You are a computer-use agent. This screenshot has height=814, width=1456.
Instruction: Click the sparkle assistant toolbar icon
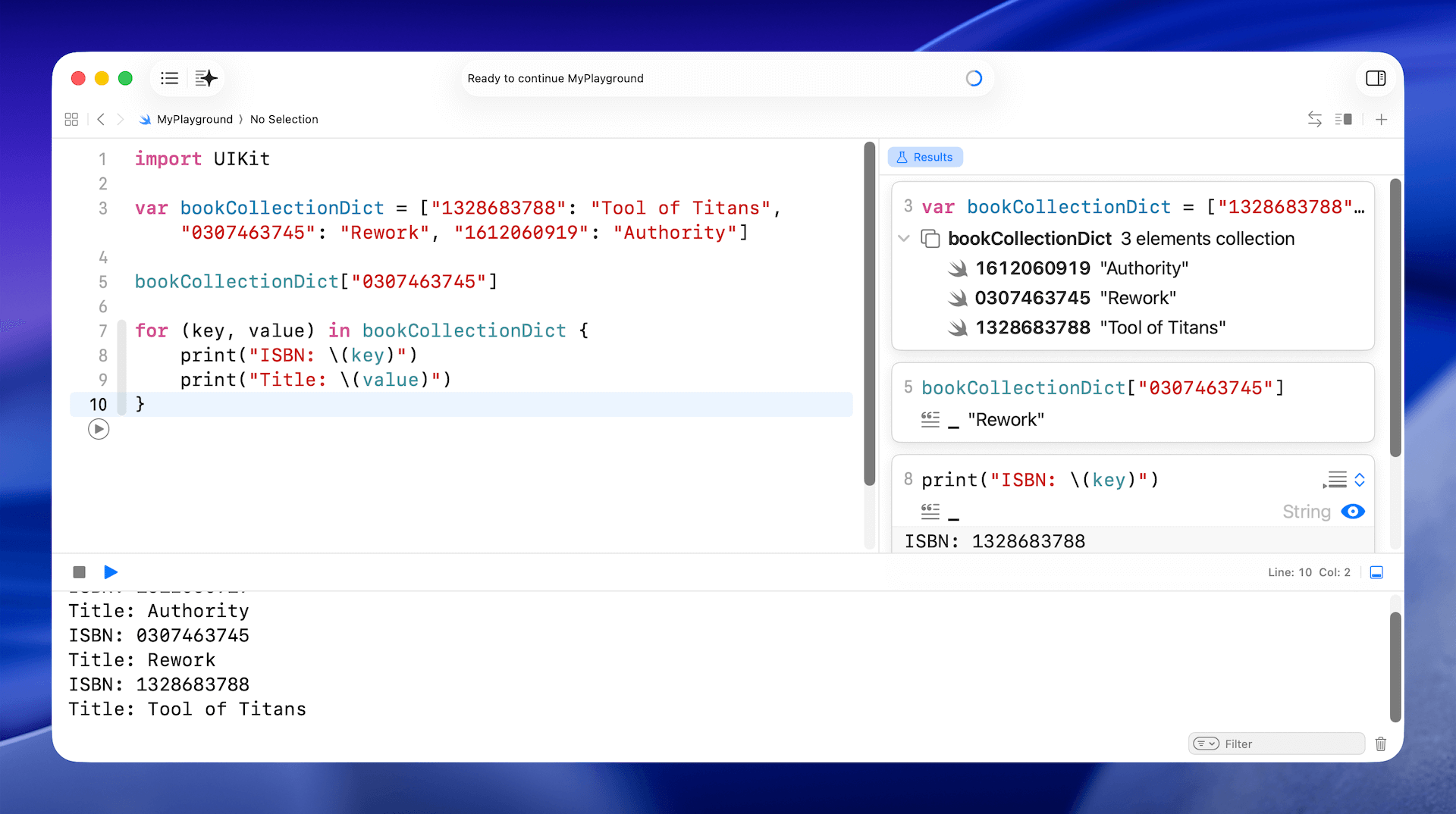coord(206,78)
